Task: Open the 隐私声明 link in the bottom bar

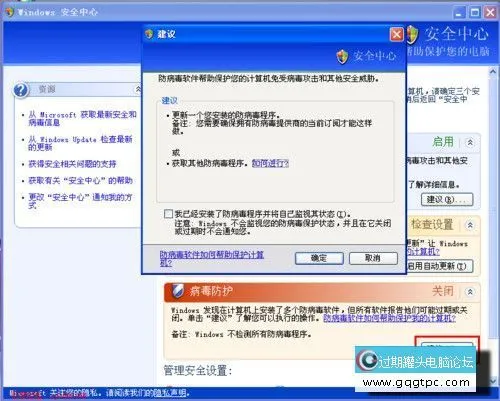Action: point(171,393)
